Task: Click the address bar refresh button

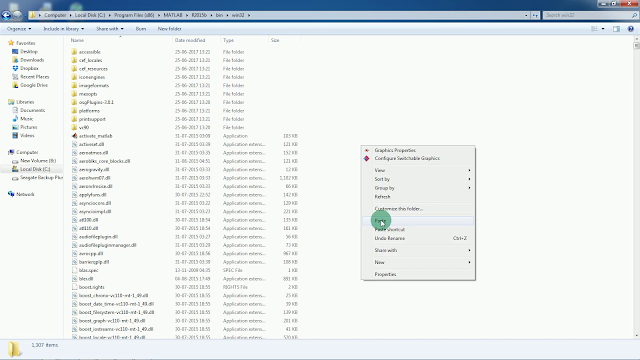Action: pos(535,15)
